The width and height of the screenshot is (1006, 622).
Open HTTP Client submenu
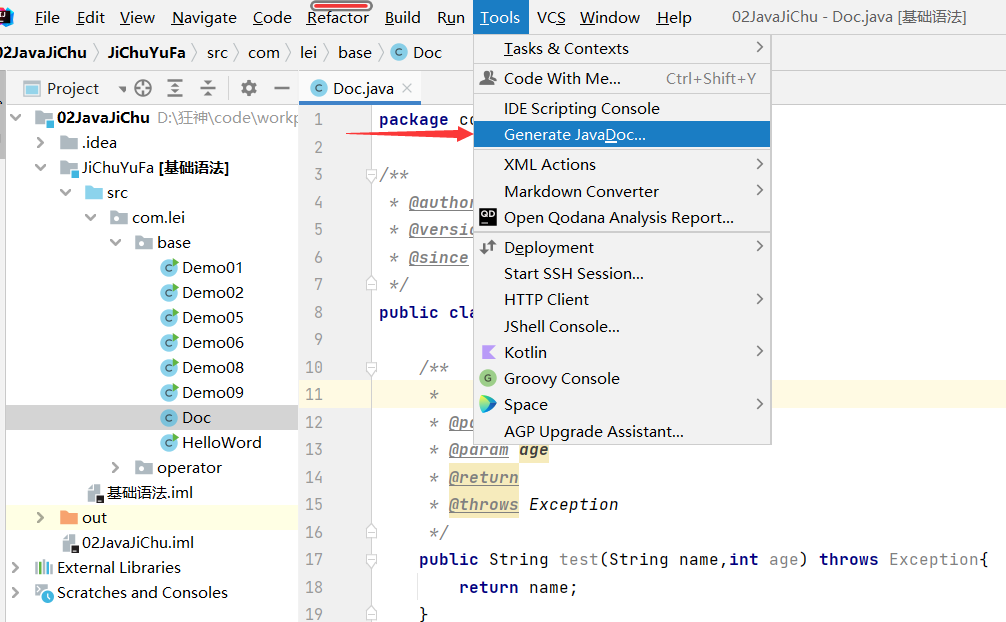pyautogui.click(x=546, y=299)
